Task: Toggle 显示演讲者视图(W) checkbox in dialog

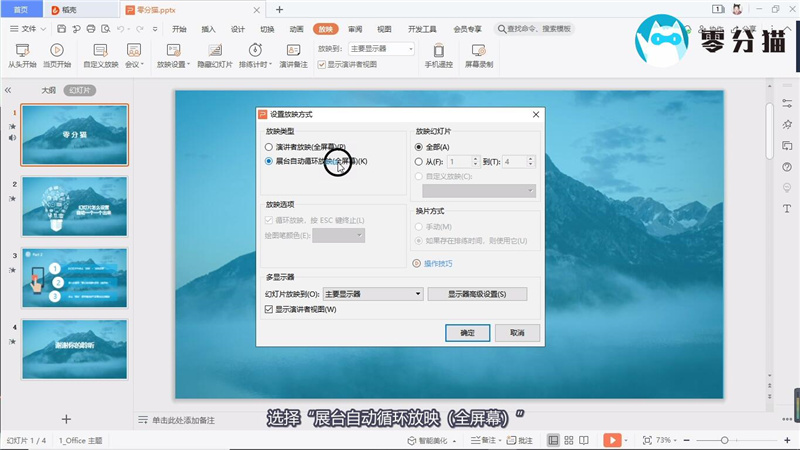Action: click(268, 310)
